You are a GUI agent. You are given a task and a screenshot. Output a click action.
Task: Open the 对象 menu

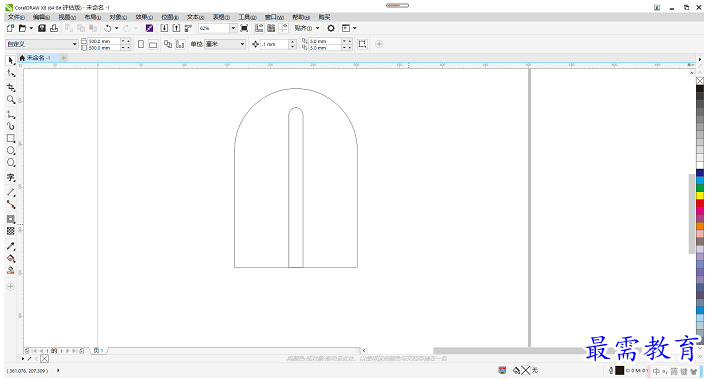click(x=118, y=17)
